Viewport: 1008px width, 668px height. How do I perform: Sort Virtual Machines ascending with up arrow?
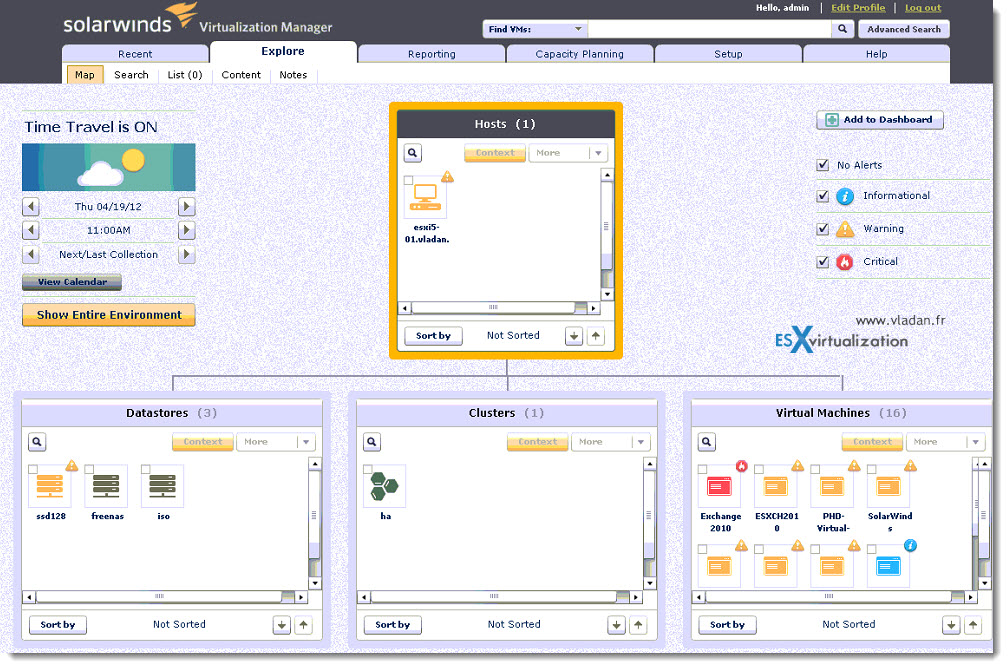[973, 624]
